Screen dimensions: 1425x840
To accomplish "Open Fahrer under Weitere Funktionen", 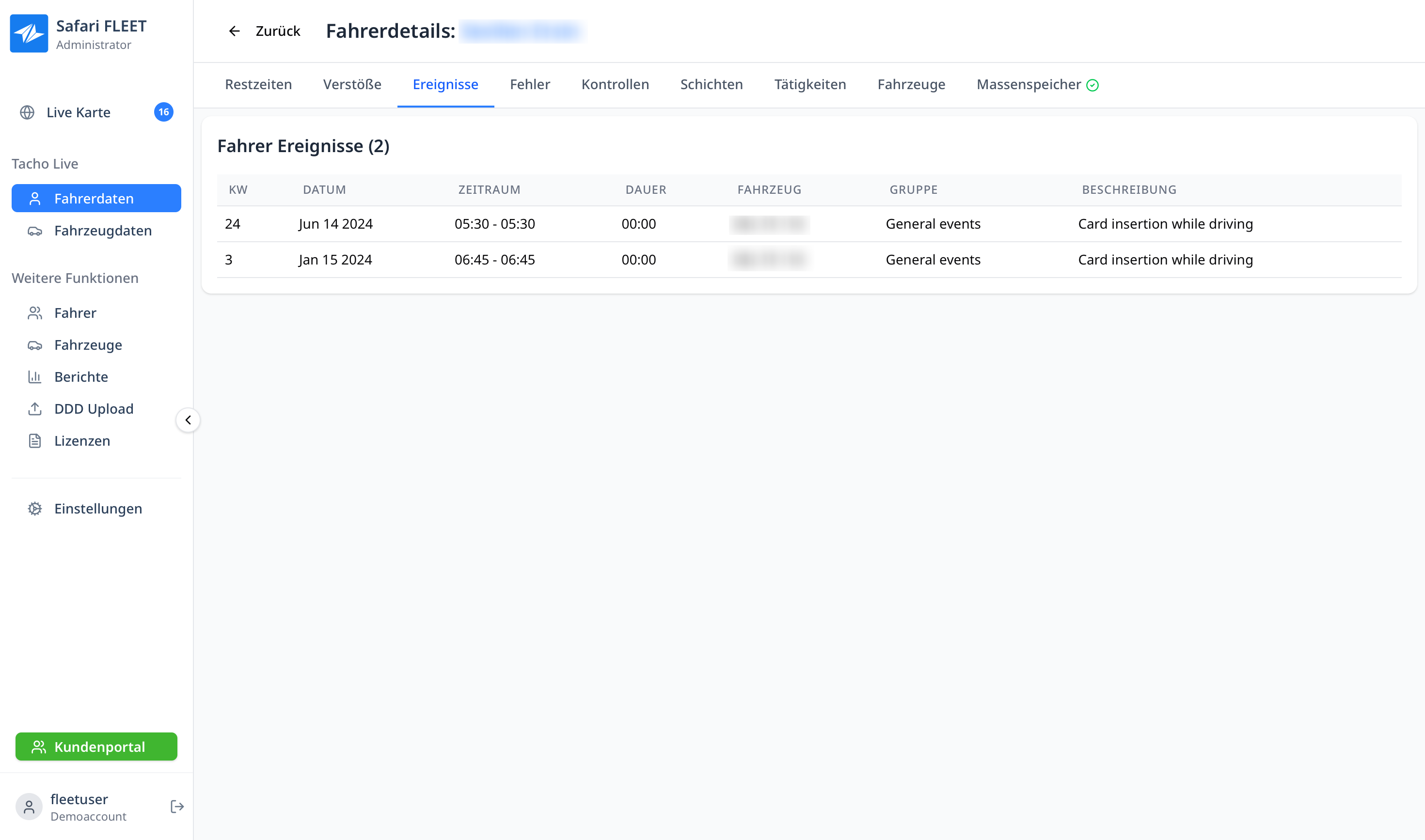I will pyautogui.click(x=75, y=312).
